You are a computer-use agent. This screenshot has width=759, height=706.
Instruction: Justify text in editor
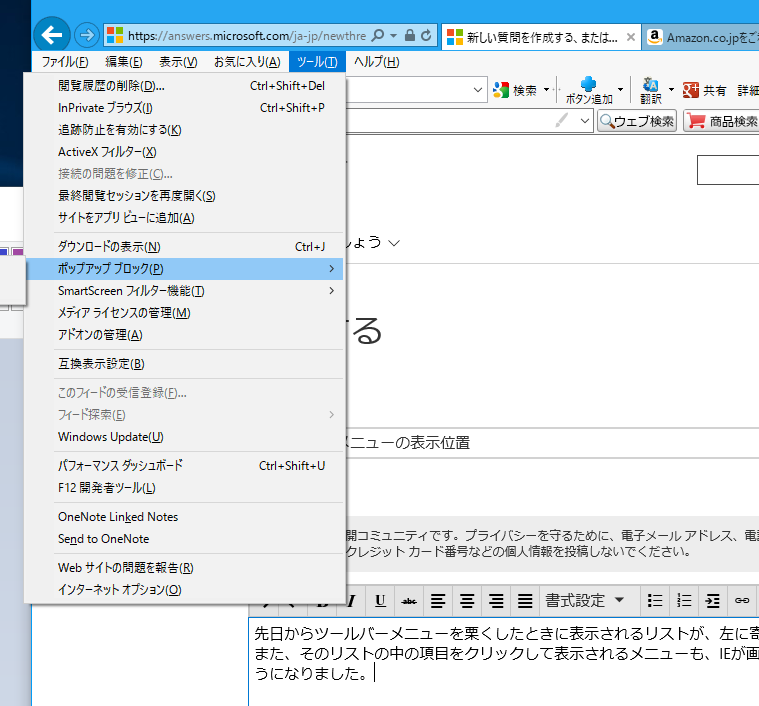525,601
